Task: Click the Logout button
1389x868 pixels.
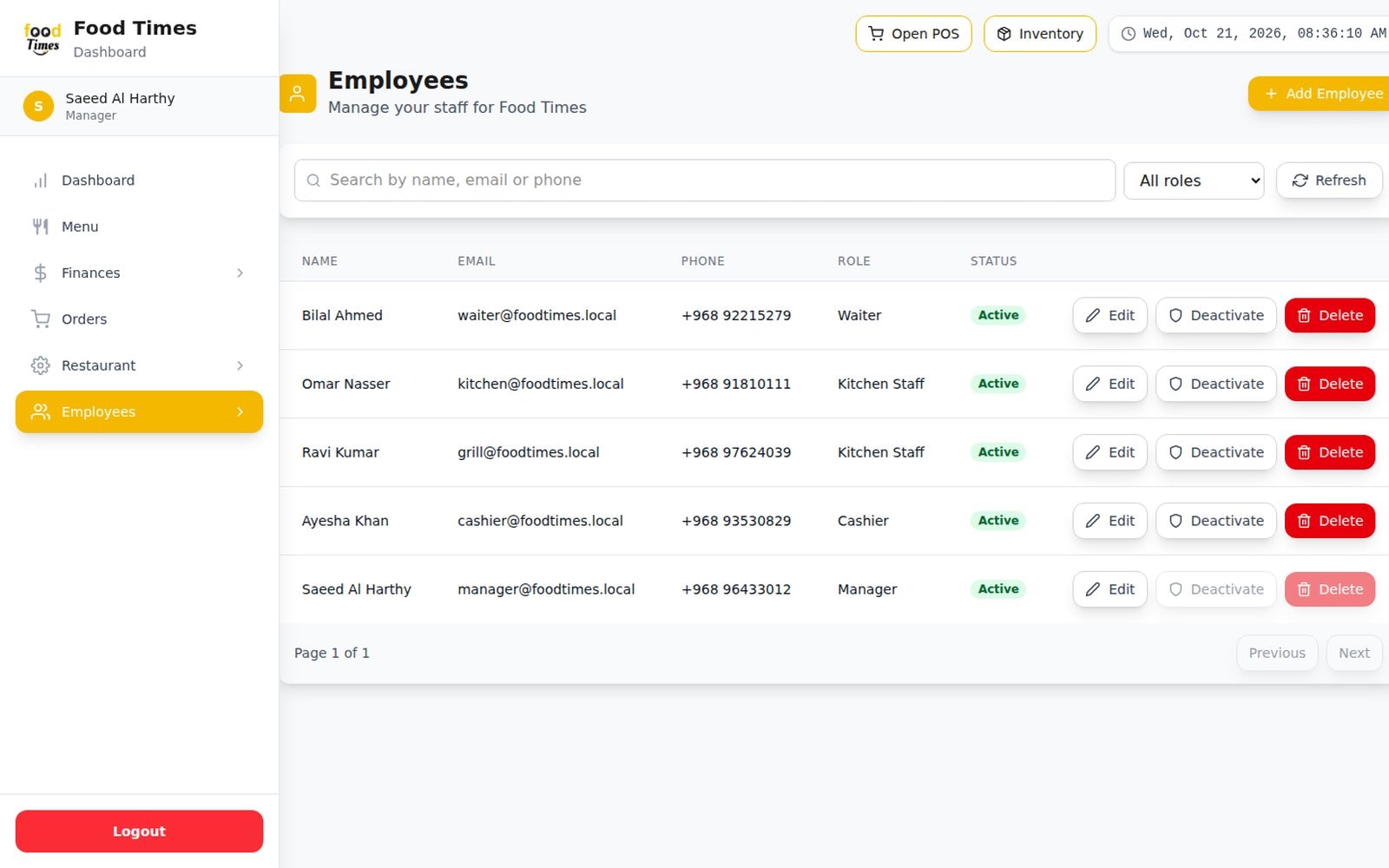Action: [x=139, y=832]
